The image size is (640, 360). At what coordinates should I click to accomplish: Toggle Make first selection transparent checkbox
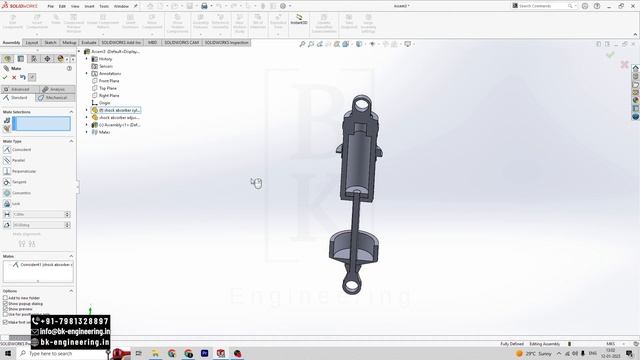(x=5, y=322)
